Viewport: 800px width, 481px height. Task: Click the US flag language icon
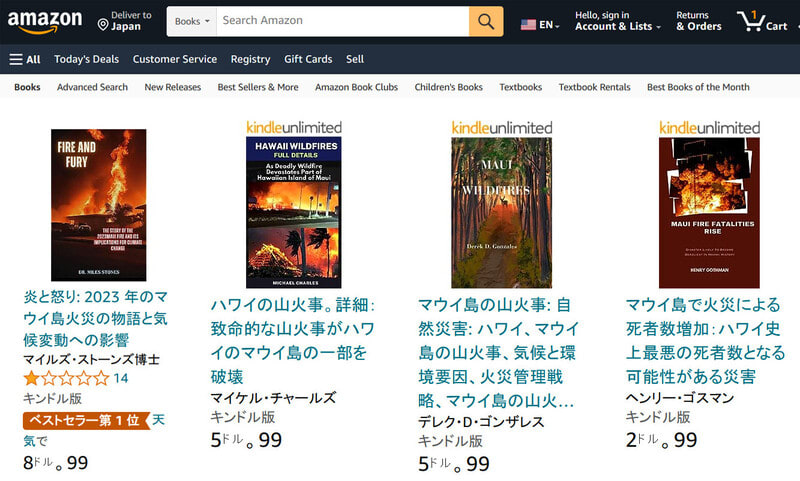pyautogui.click(x=528, y=24)
